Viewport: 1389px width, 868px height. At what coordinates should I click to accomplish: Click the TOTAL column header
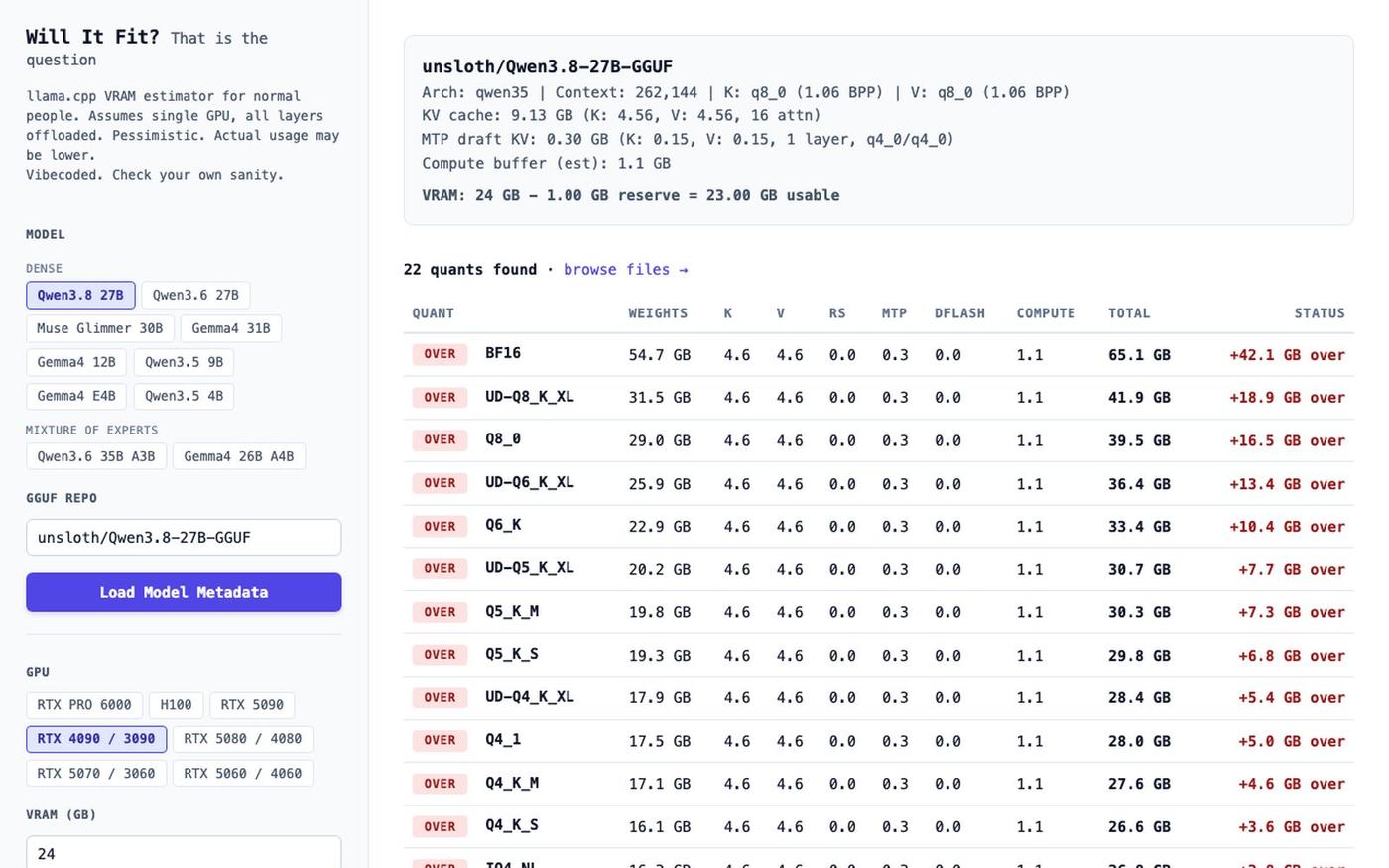point(1129,313)
